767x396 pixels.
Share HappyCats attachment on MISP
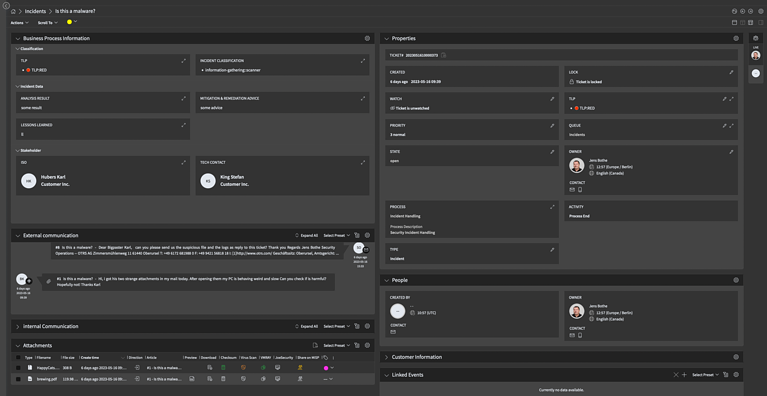300,368
